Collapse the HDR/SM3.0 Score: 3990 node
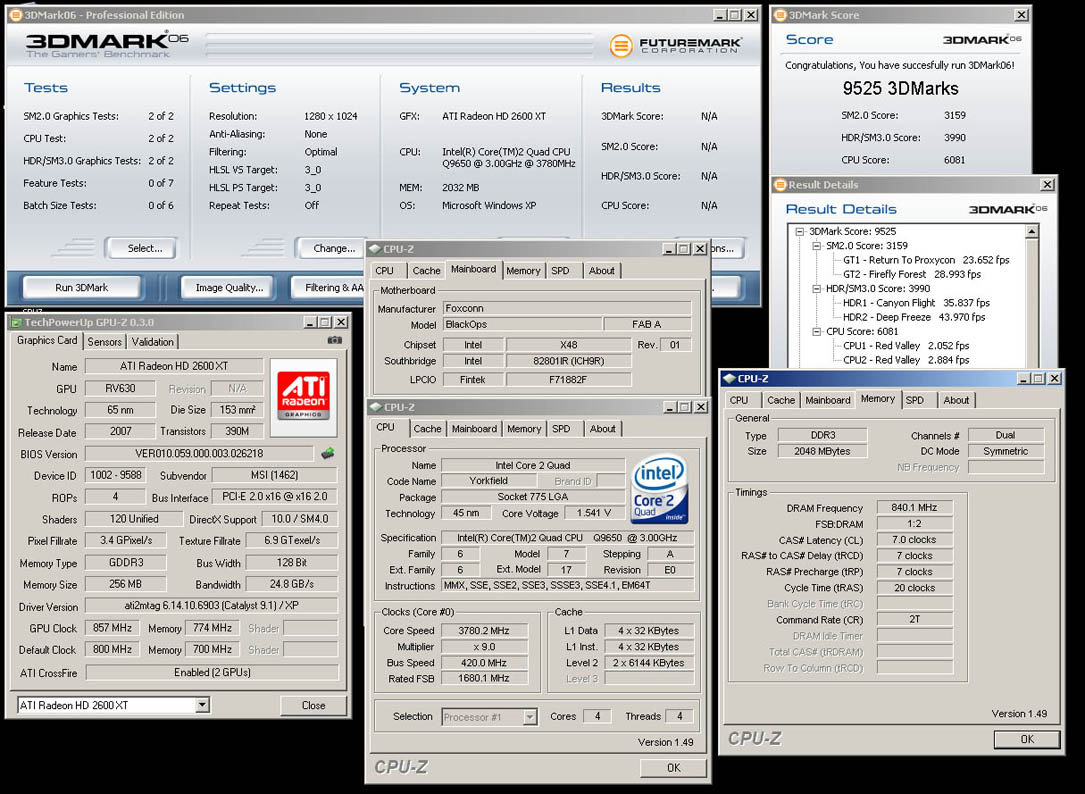1085x794 pixels. point(817,289)
